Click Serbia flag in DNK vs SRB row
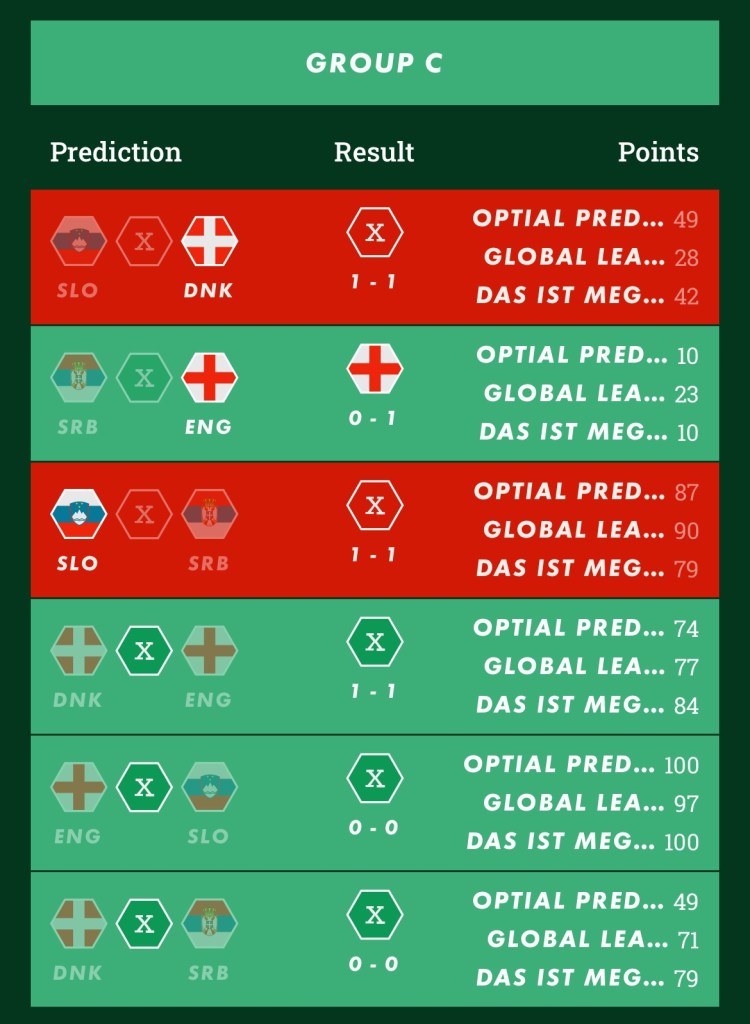 click(209, 923)
